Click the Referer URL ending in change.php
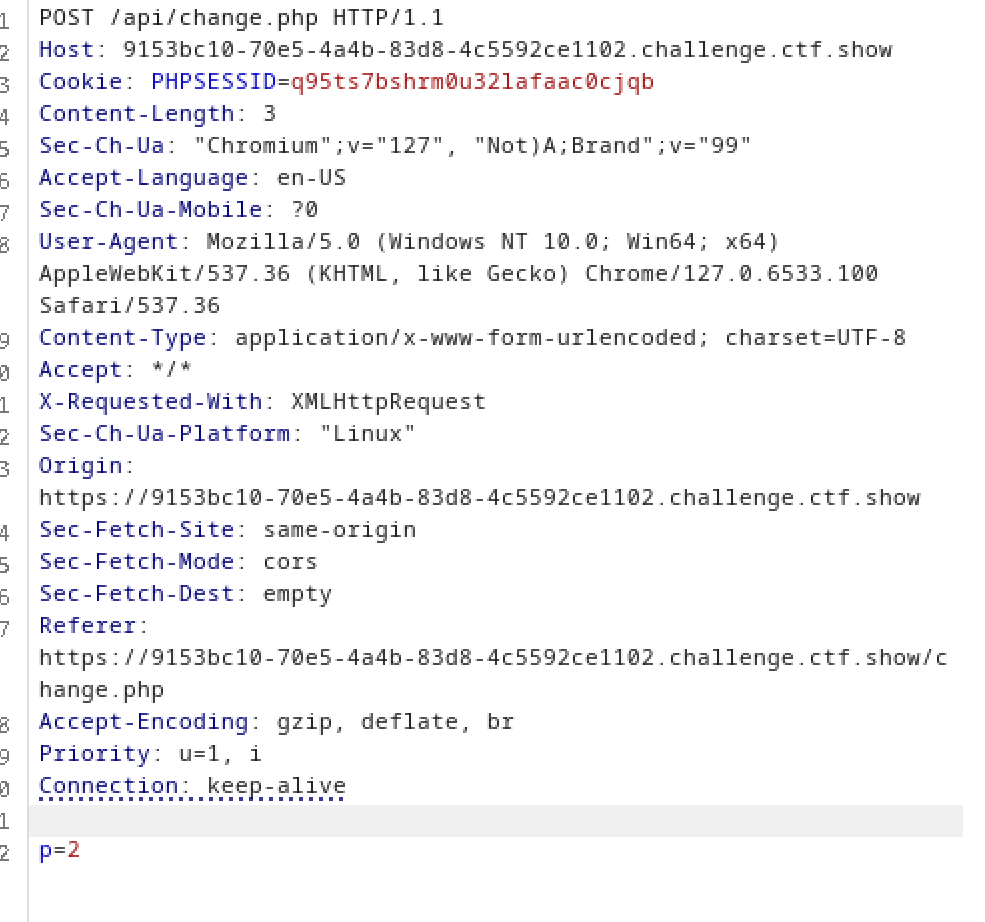Image resolution: width=985 pixels, height=922 pixels. pos(490,657)
